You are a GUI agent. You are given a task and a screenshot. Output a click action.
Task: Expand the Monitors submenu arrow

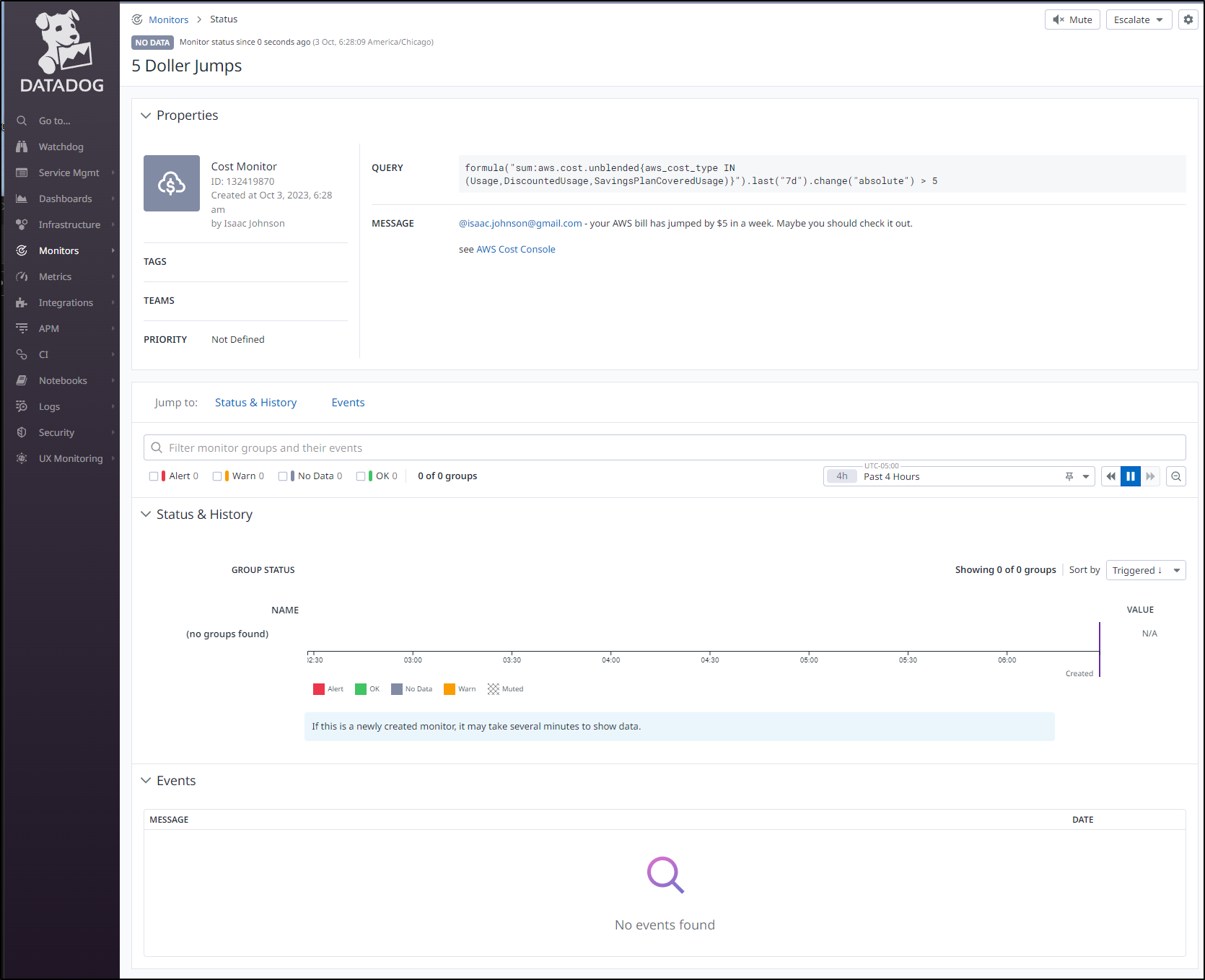coord(113,250)
